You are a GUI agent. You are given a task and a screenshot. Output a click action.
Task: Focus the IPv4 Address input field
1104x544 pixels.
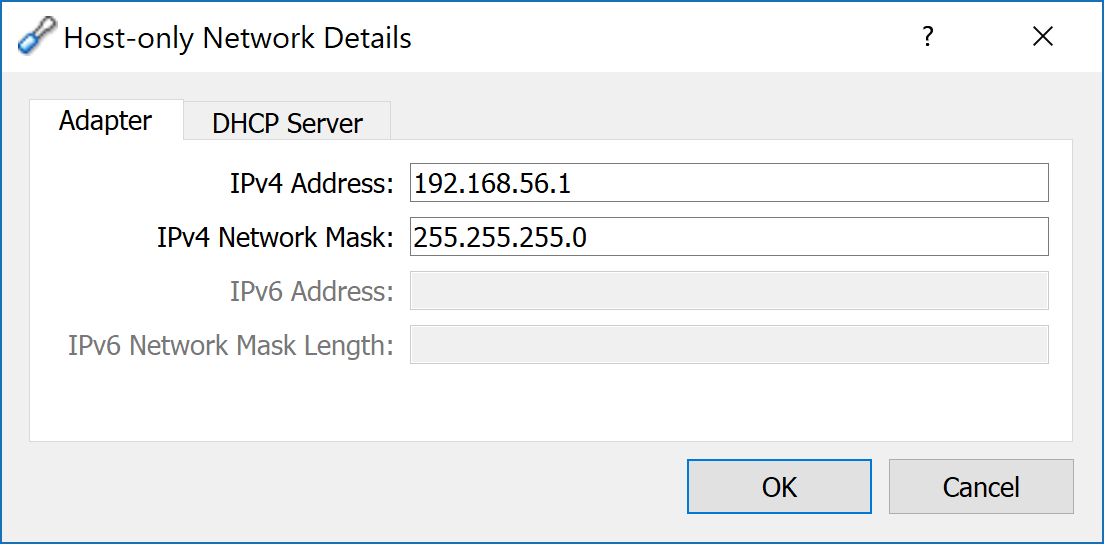729,183
